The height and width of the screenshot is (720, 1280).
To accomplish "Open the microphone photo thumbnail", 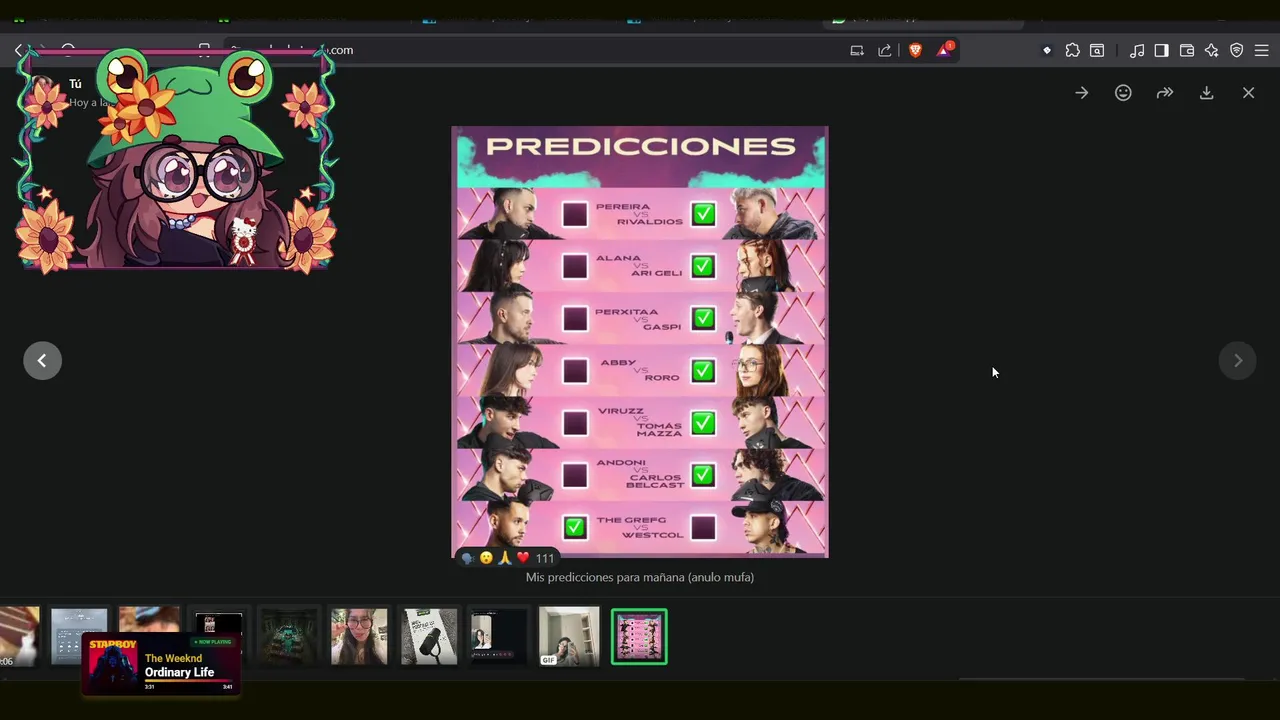I will (429, 636).
